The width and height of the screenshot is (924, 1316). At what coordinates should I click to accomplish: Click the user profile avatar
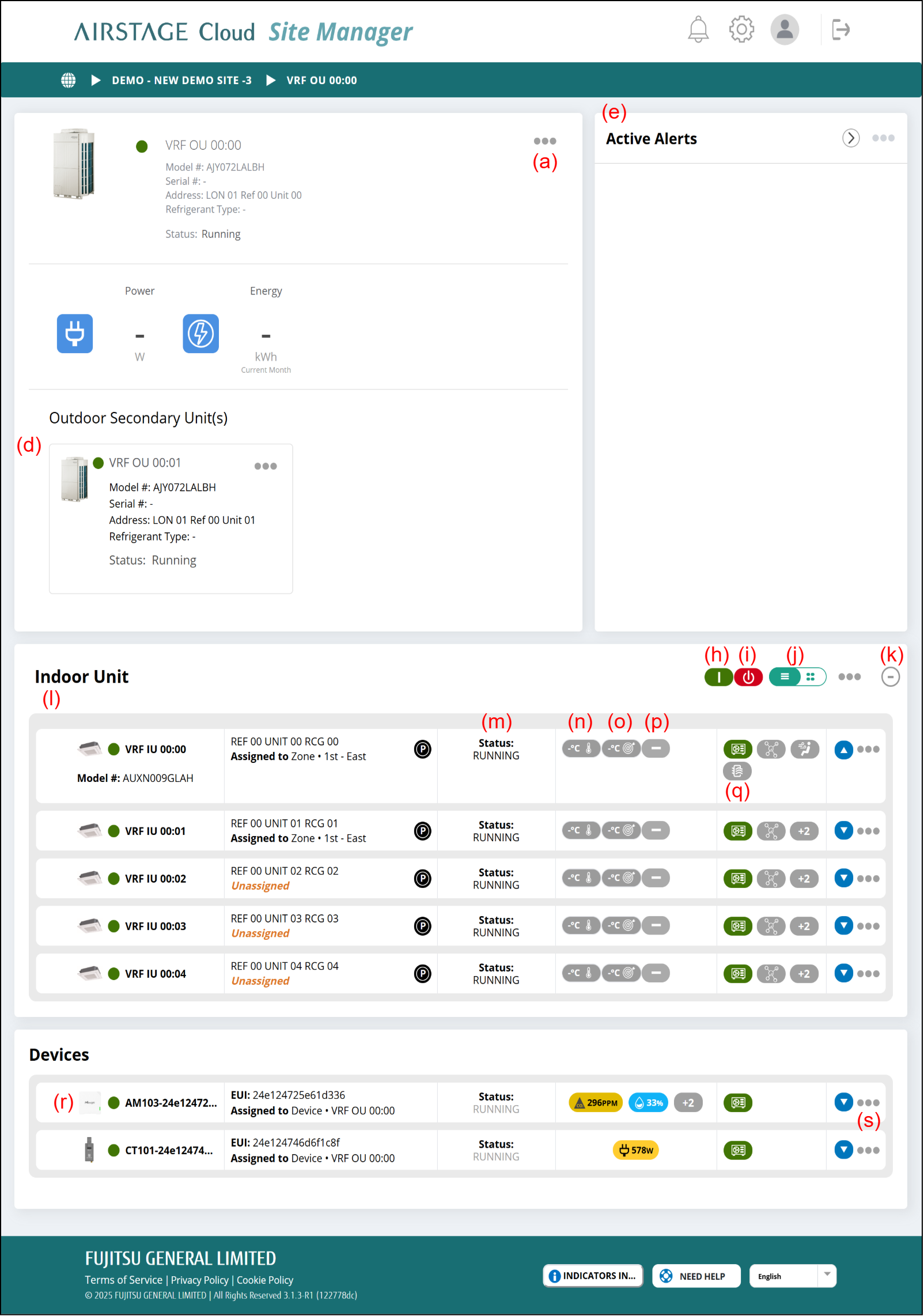tap(784, 29)
